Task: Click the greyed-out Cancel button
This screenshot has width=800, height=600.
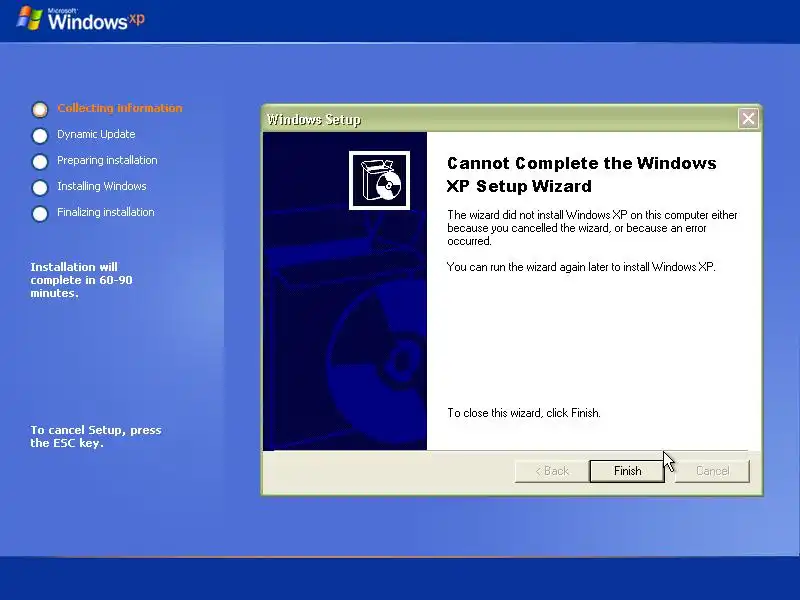Action: [712, 471]
